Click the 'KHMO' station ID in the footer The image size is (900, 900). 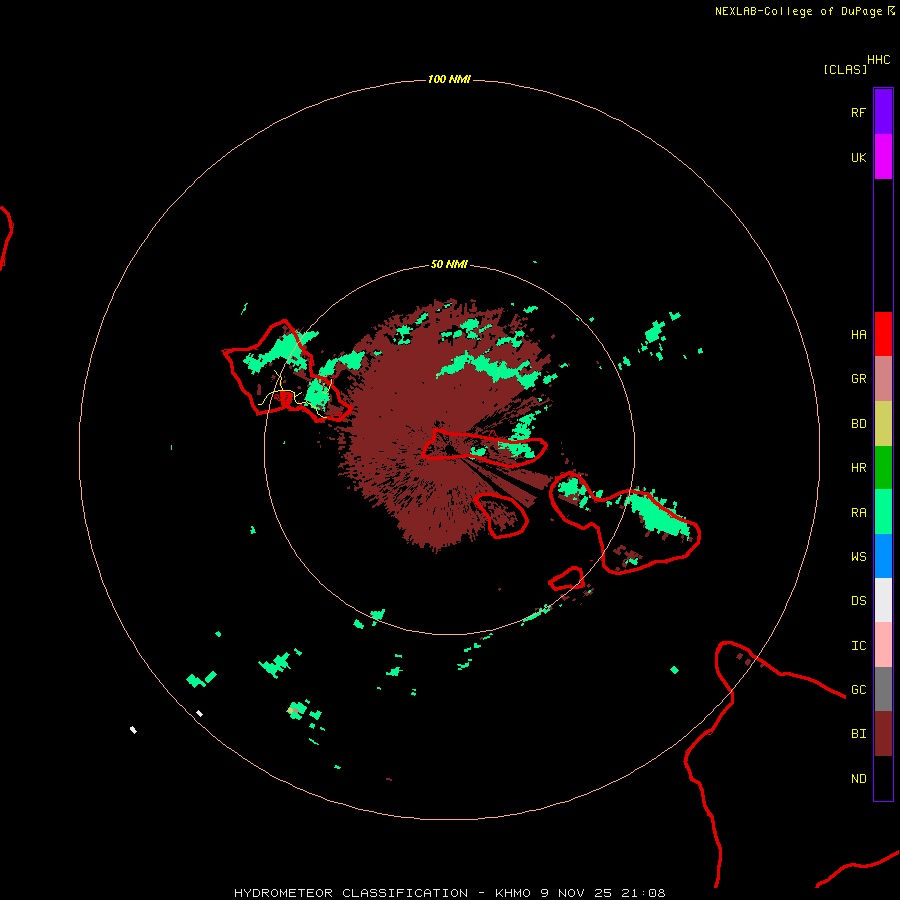513,893
